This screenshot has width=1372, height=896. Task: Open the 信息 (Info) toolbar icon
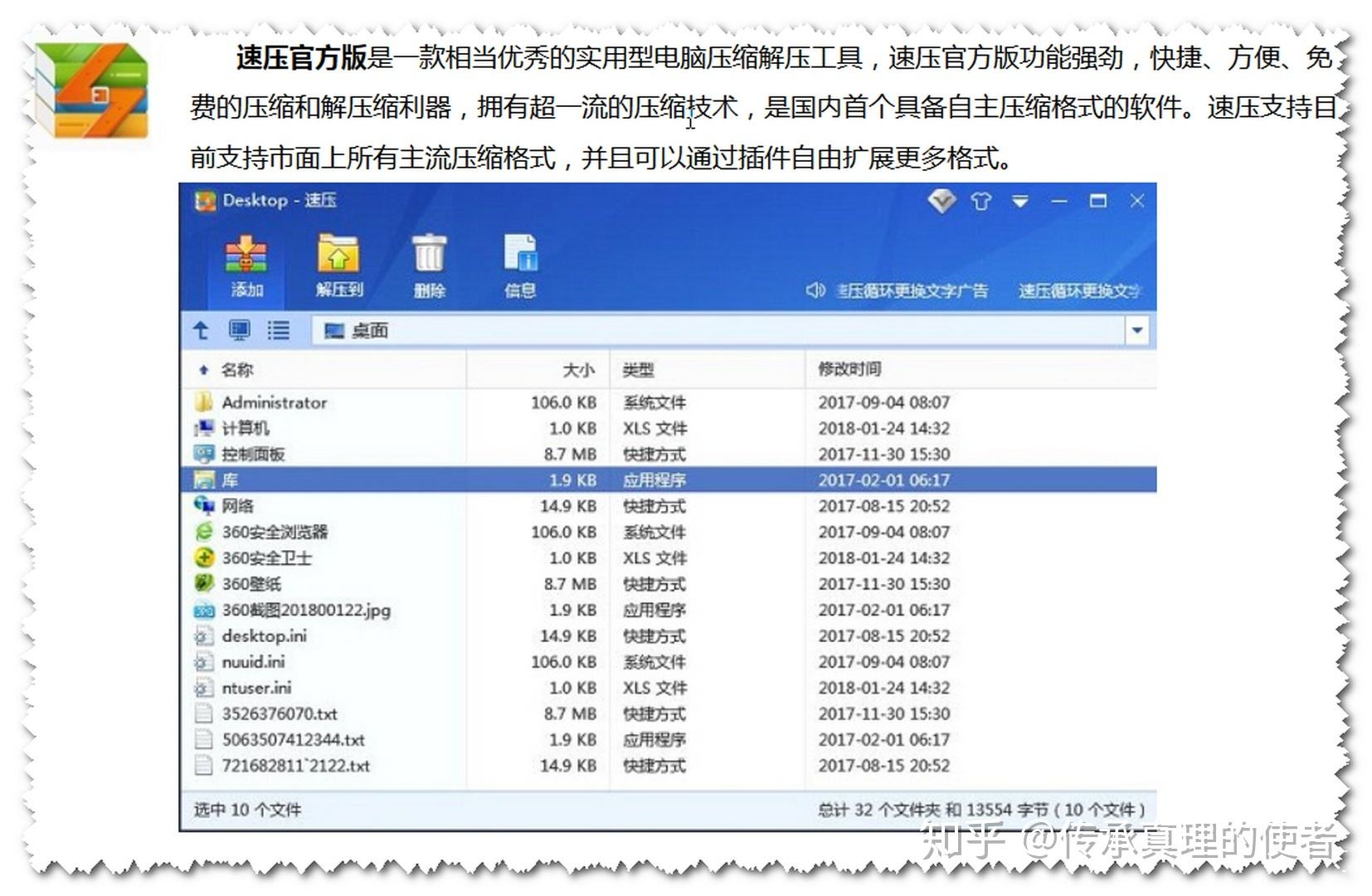pyautogui.click(x=521, y=253)
